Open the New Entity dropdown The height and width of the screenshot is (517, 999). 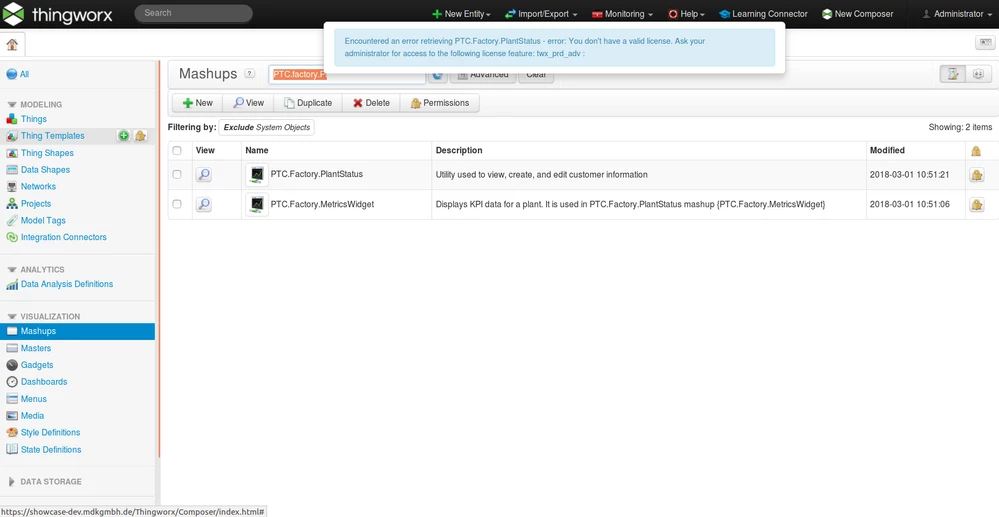(461, 14)
